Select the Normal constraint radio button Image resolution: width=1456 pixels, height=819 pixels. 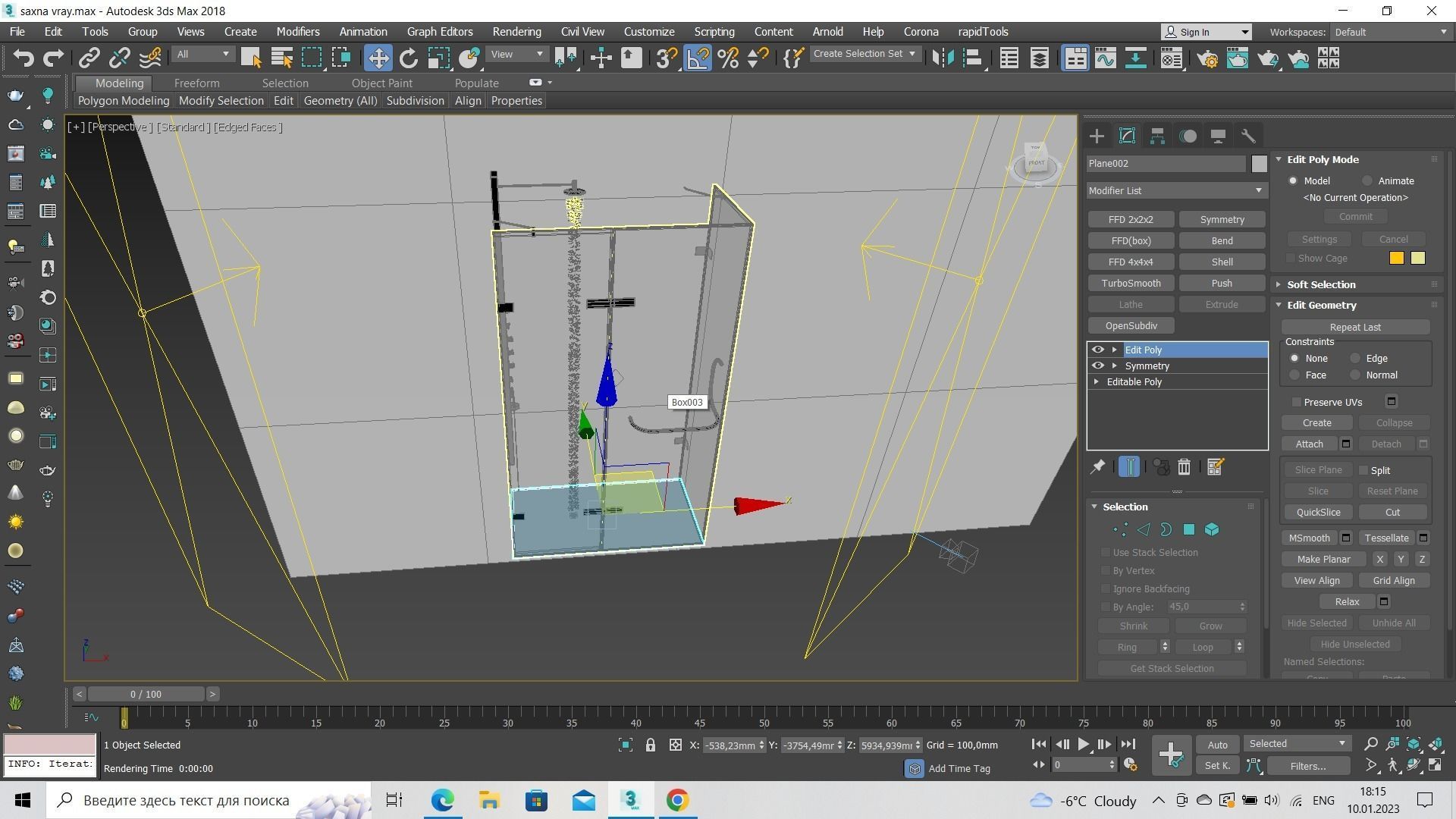click(x=1355, y=375)
